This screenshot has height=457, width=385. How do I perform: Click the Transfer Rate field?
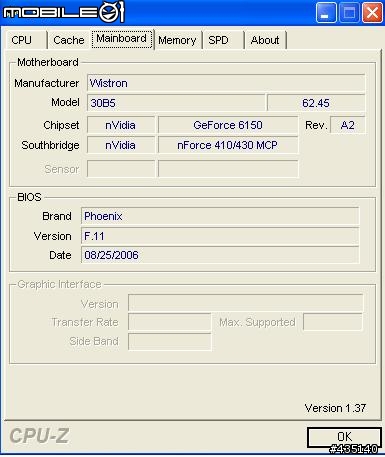coord(169,322)
